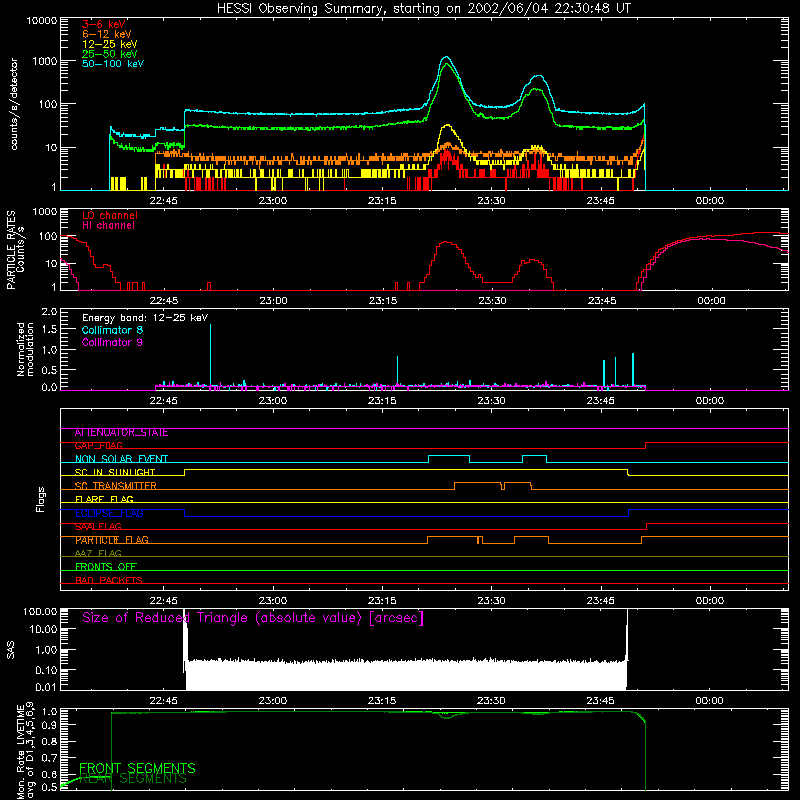The height and width of the screenshot is (800, 800).
Task: Click the '00:00' tick under the particle rates panel
Action: (711, 301)
